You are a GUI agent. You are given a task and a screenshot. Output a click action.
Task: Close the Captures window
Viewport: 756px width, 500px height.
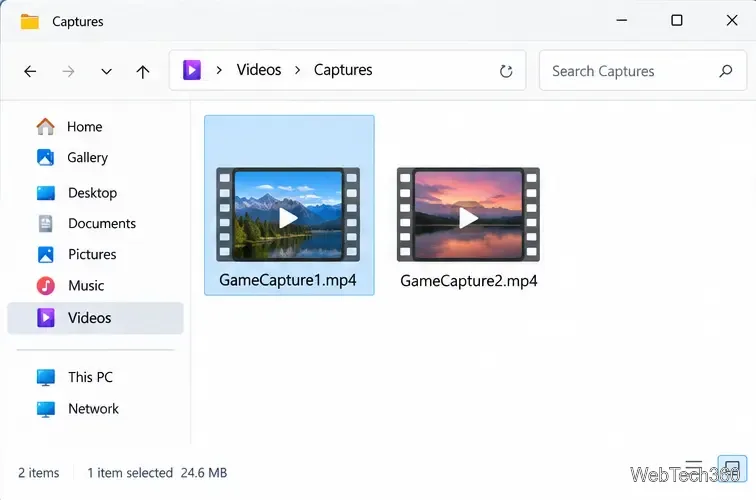732,20
